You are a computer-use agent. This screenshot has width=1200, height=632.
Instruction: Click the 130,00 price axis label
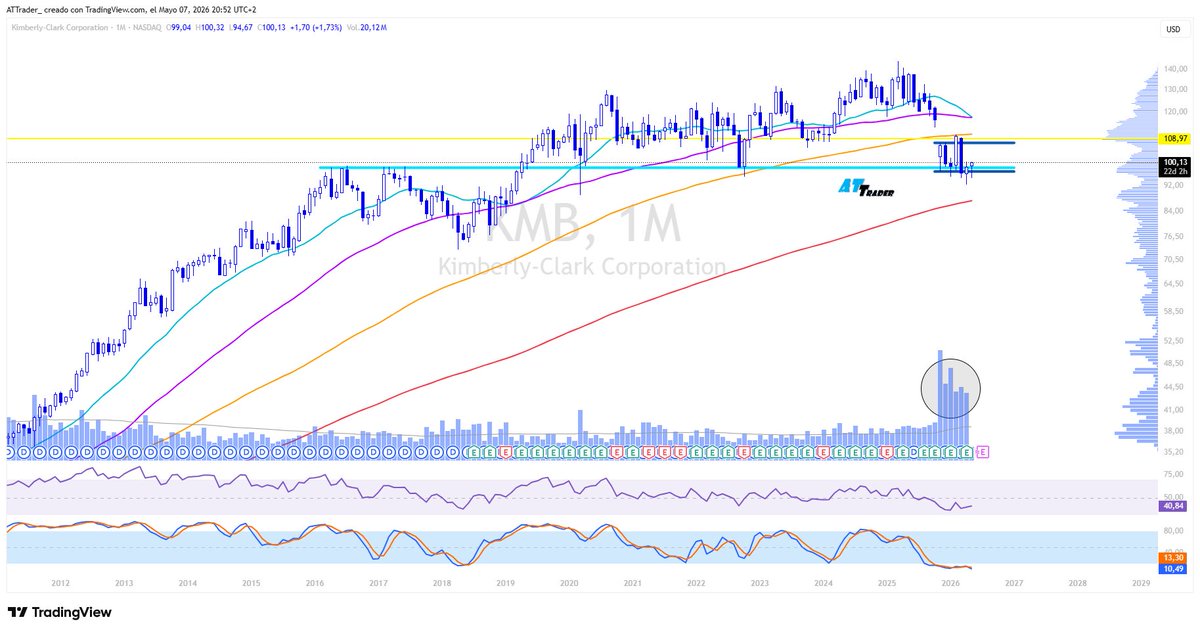1174,90
